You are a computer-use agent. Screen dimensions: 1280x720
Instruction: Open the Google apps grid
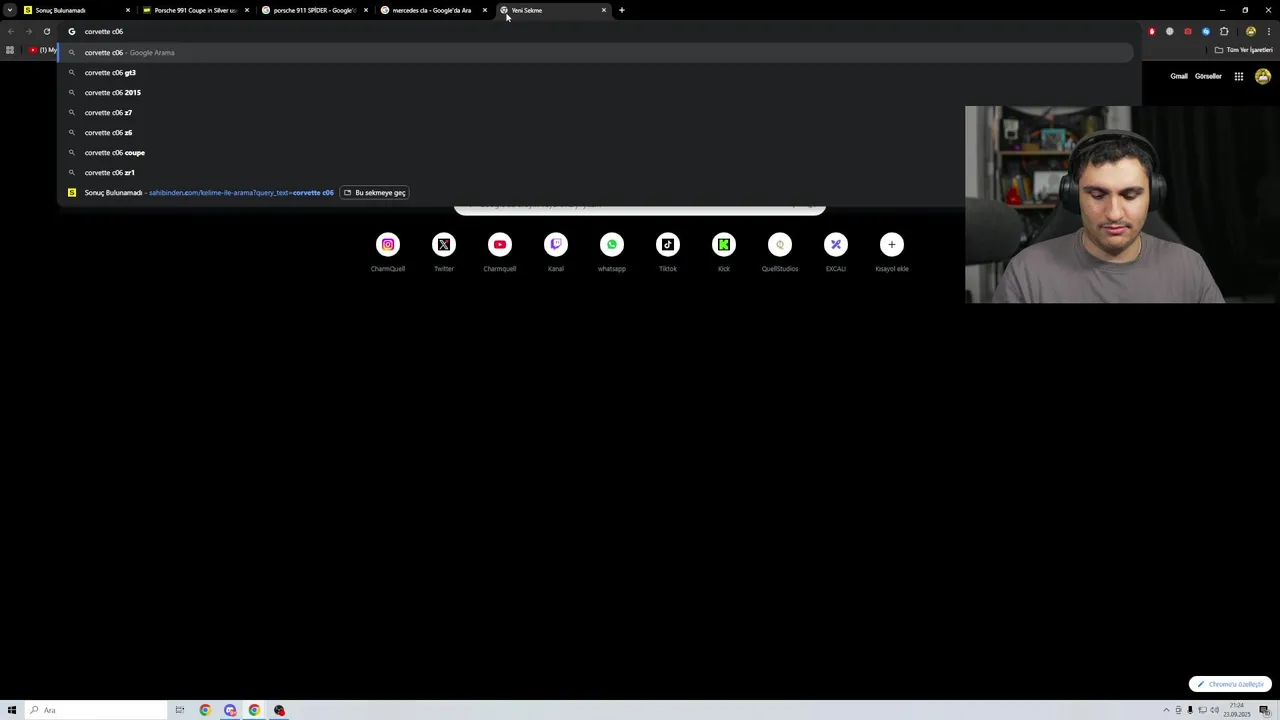coord(1238,76)
